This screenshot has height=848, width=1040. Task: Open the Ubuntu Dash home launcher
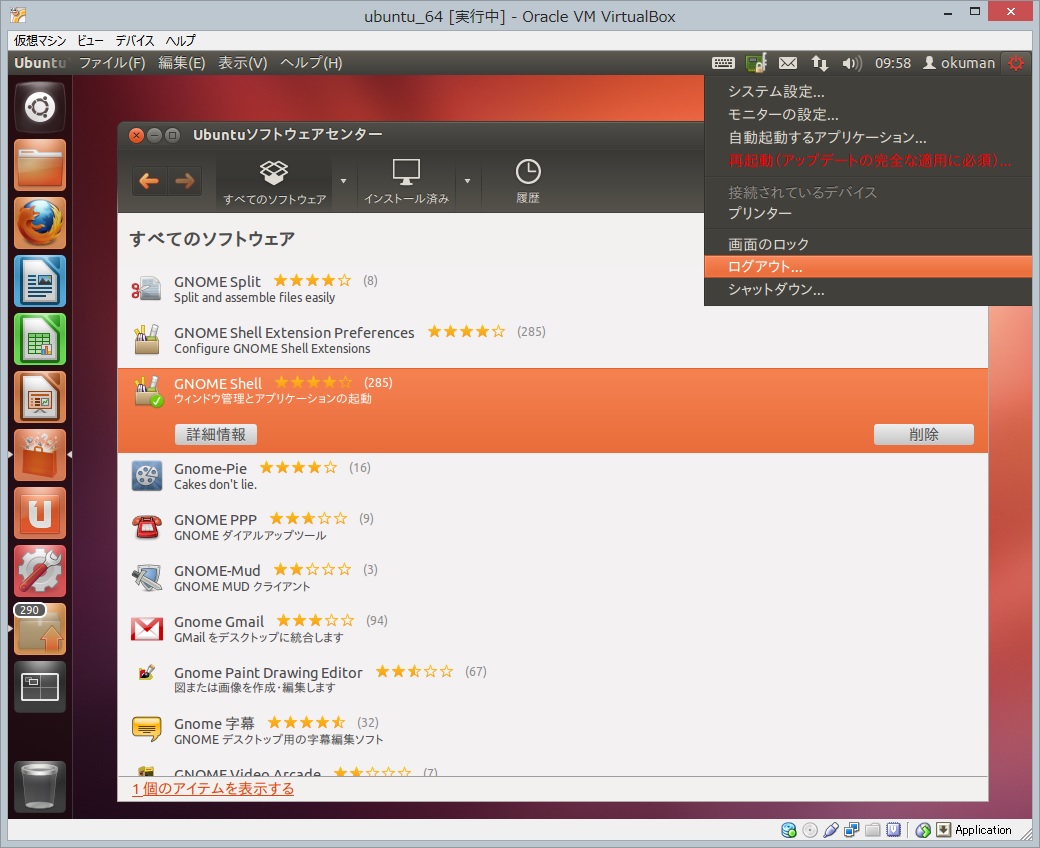pos(40,107)
